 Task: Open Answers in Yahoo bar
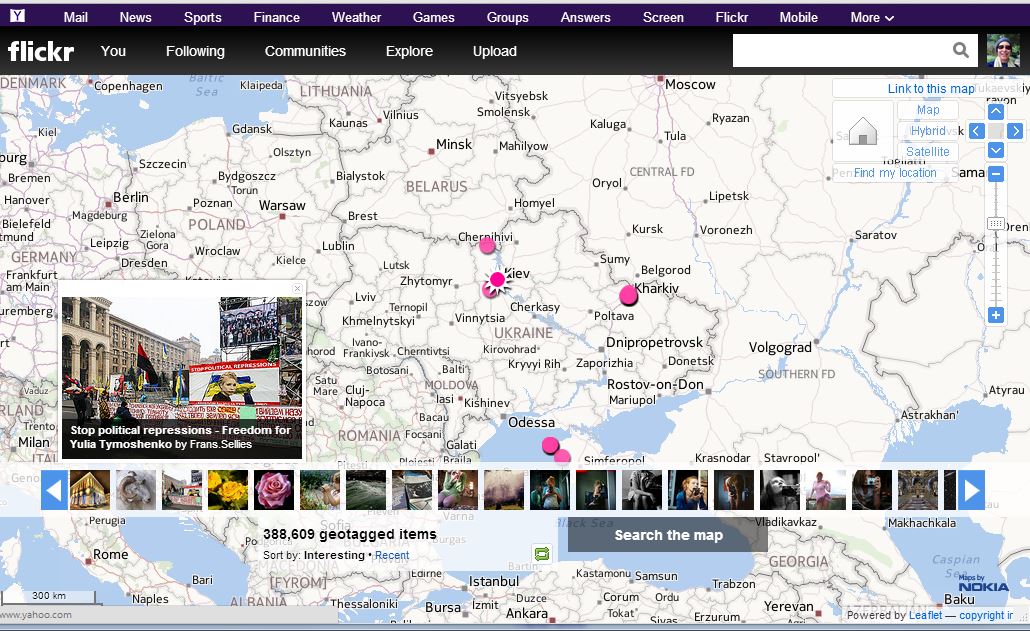(x=585, y=18)
